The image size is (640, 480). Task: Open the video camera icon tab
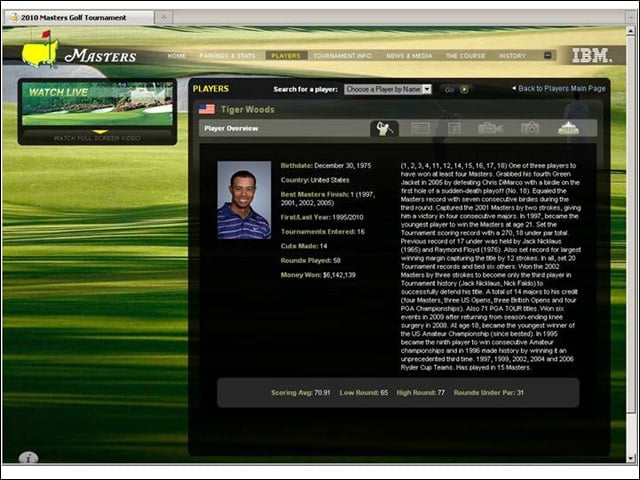pyautogui.click(x=490, y=129)
